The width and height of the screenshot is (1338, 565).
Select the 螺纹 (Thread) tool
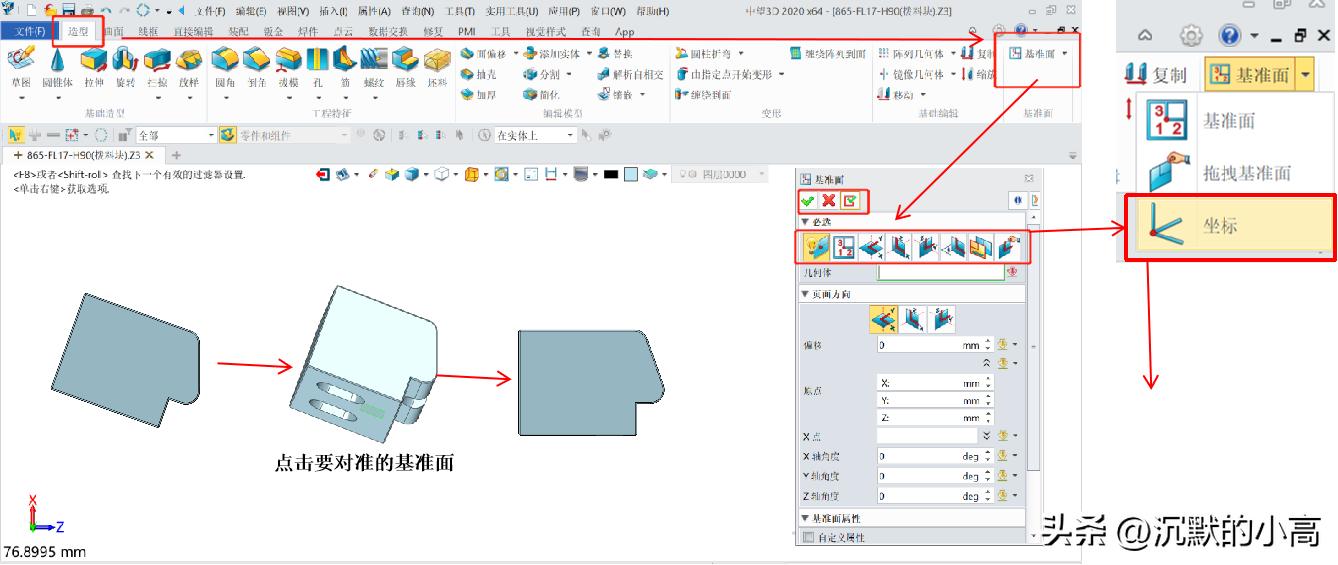(x=375, y=67)
